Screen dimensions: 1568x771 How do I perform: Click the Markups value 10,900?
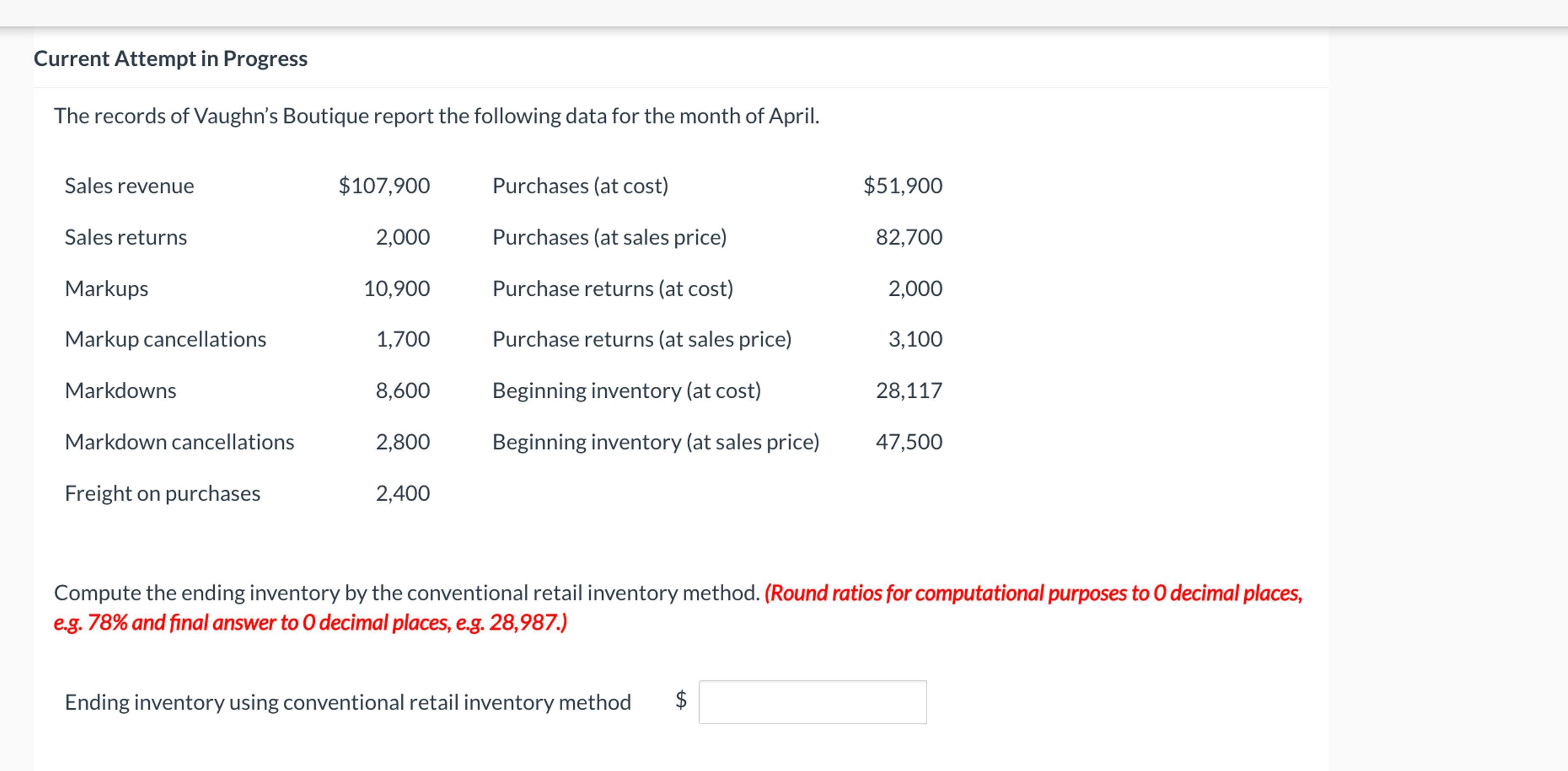click(396, 288)
